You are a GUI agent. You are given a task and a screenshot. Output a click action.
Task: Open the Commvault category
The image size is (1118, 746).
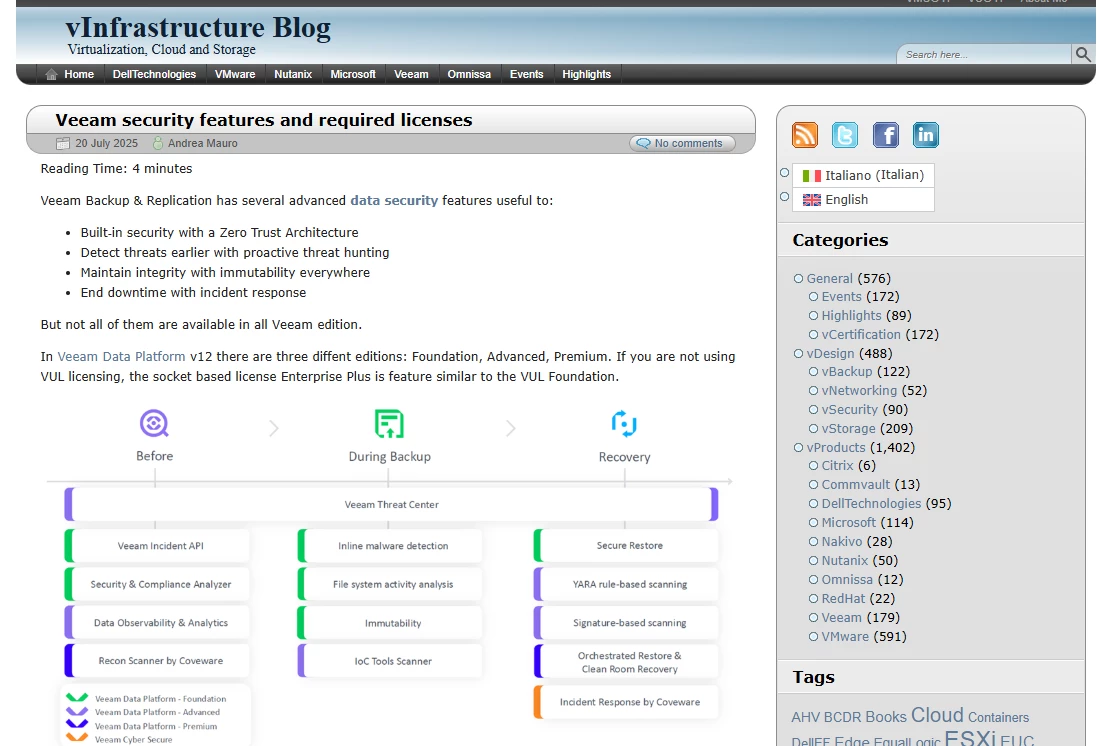pyautogui.click(x=856, y=485)
